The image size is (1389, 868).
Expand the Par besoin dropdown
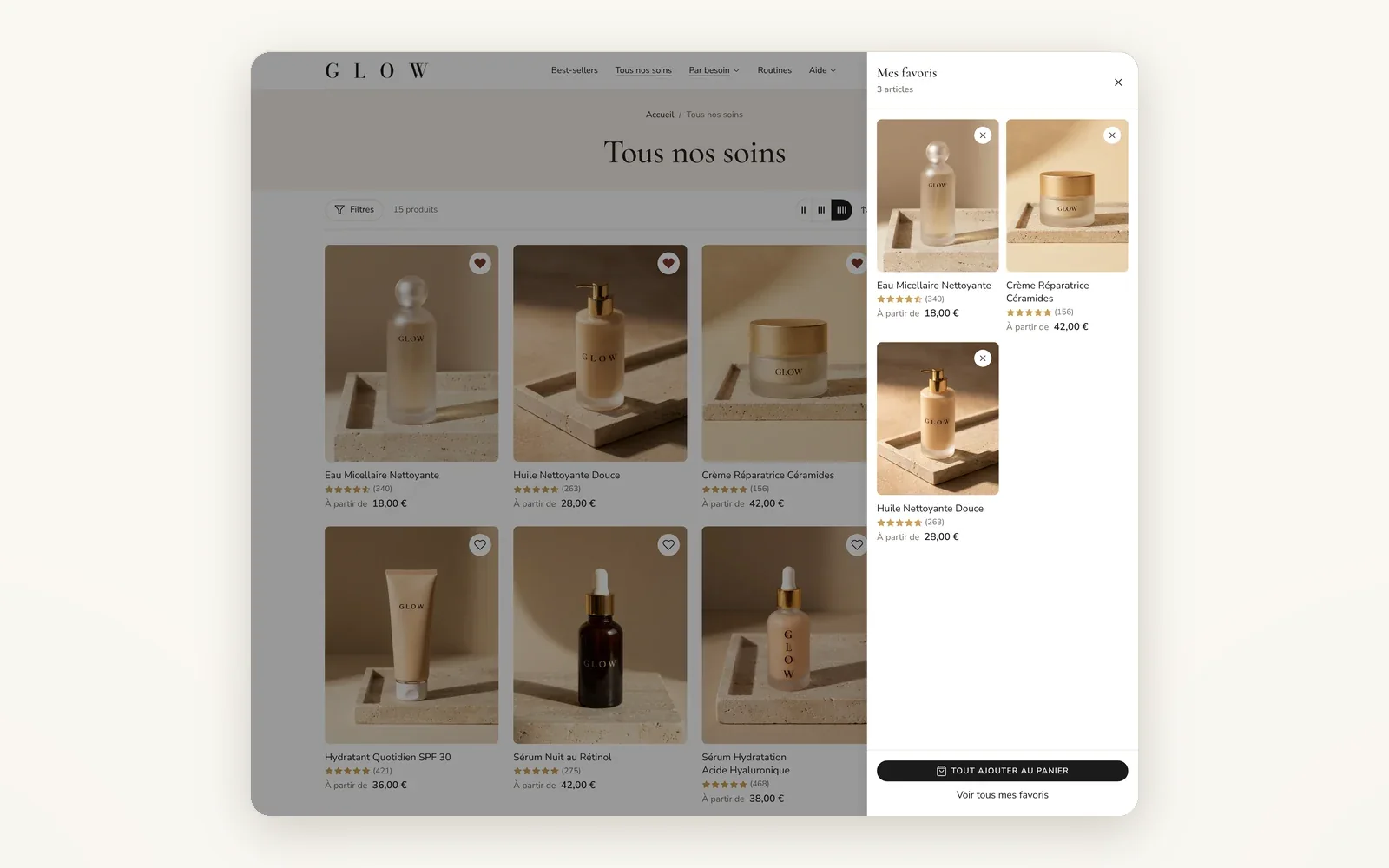pyautogui.click(x=714, y=70)
